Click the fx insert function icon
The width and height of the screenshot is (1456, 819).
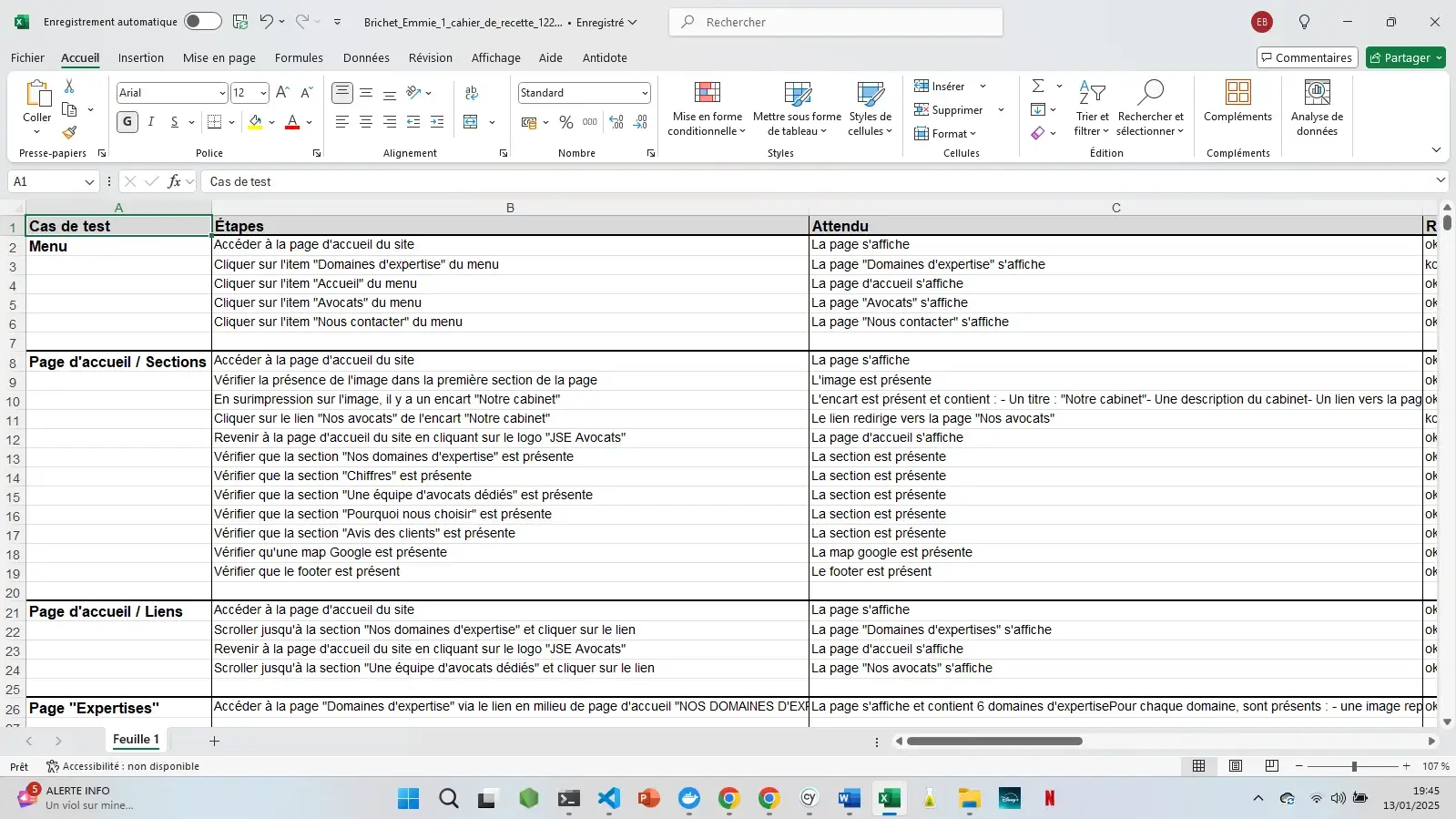174,181
